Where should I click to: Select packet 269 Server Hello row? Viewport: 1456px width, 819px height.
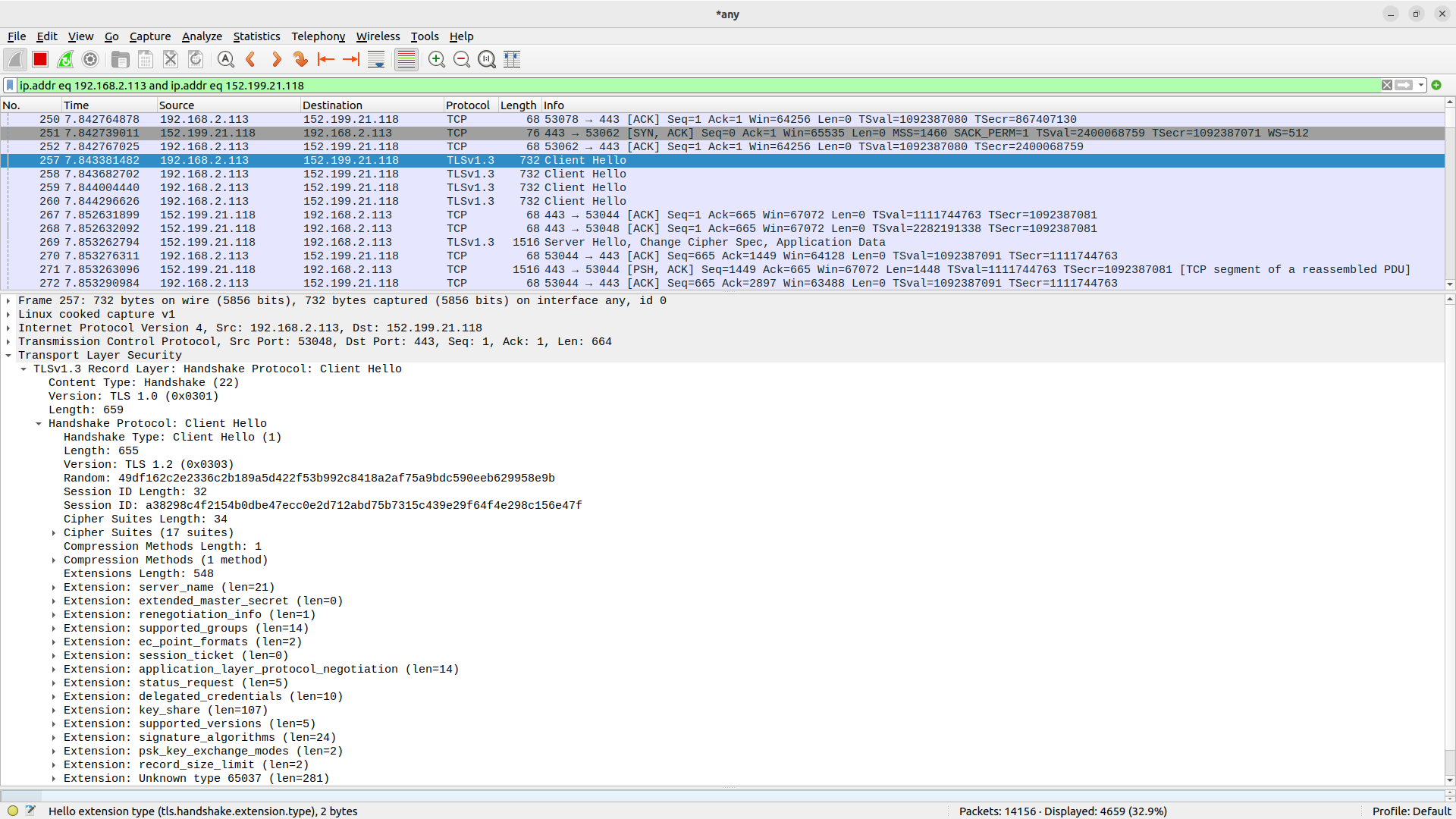coord(722,243)
